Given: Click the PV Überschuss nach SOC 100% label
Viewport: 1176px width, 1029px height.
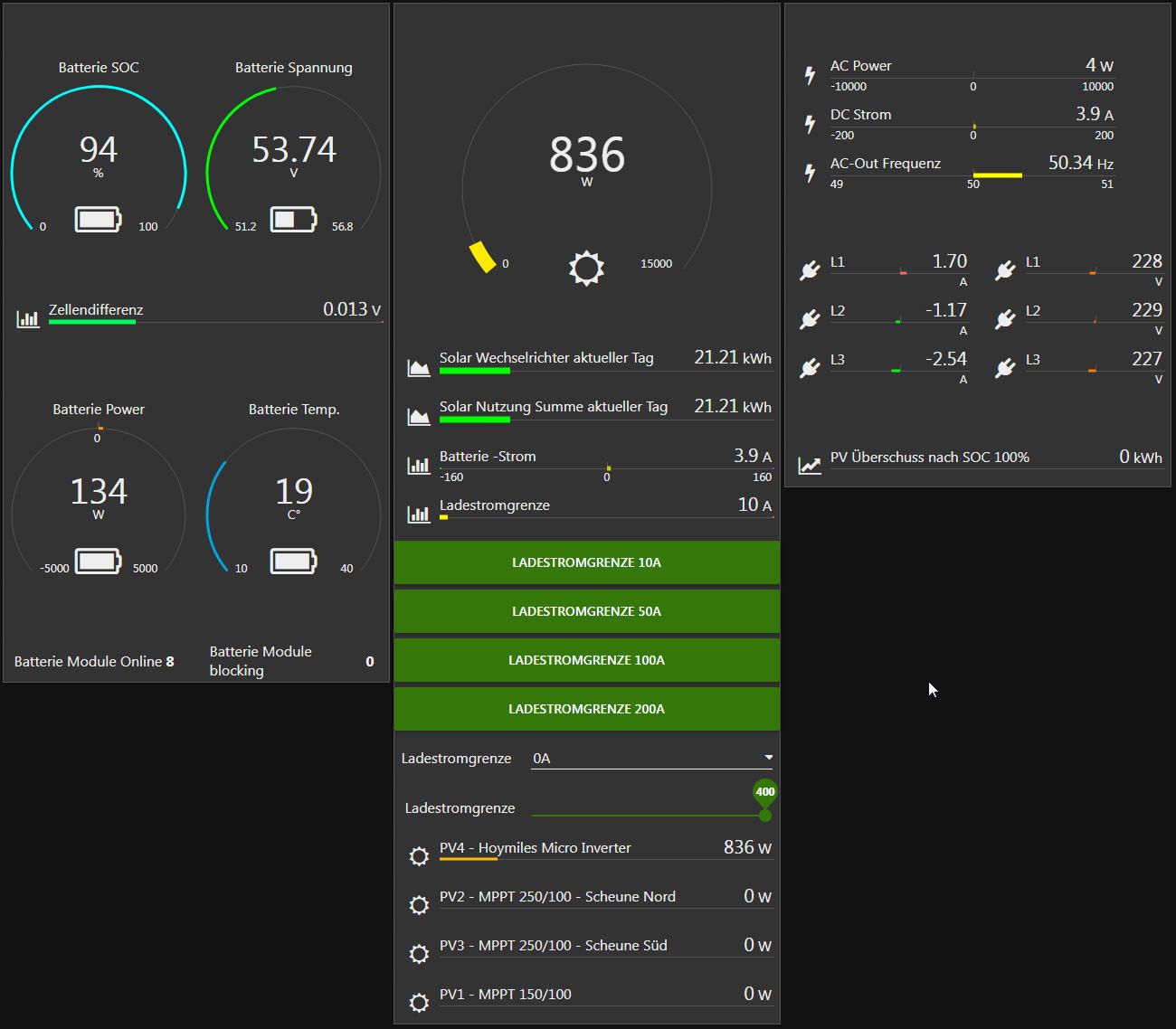Looking at the screenshot, I should click(x=930, y=457).
